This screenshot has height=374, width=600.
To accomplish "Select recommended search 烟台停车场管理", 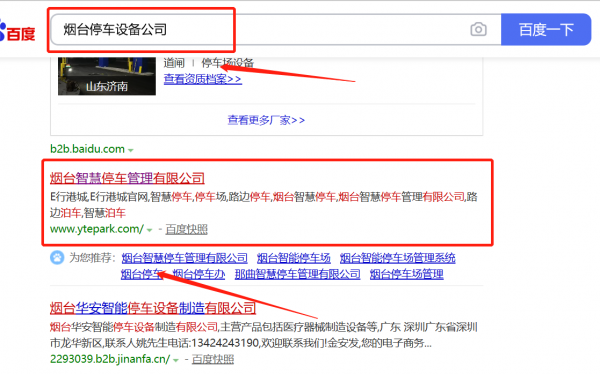I will [x=406, y=274].
